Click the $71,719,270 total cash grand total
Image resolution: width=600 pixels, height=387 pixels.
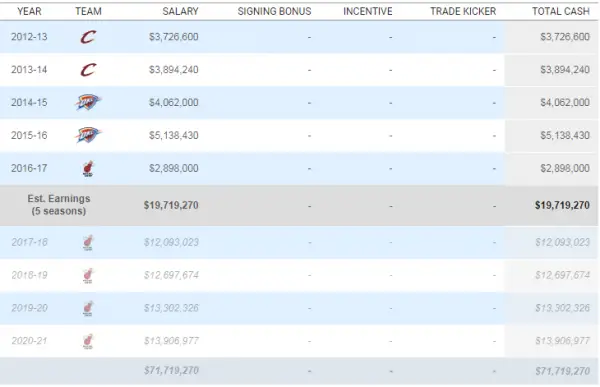tap(562, 371)
